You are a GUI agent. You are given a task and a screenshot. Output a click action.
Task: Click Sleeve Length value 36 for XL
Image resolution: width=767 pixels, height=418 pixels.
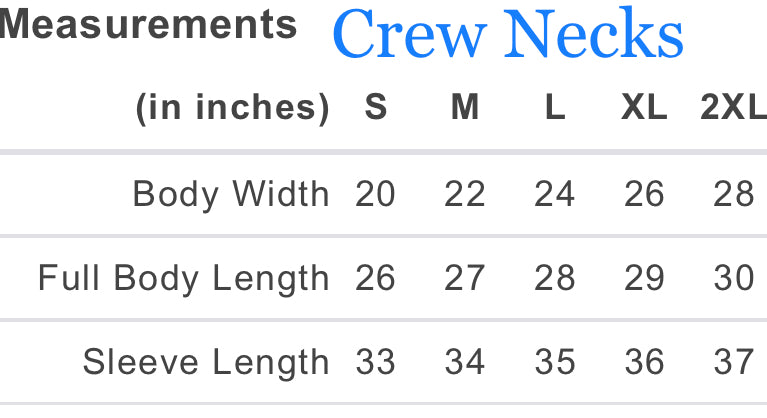[x=644, y=362]
